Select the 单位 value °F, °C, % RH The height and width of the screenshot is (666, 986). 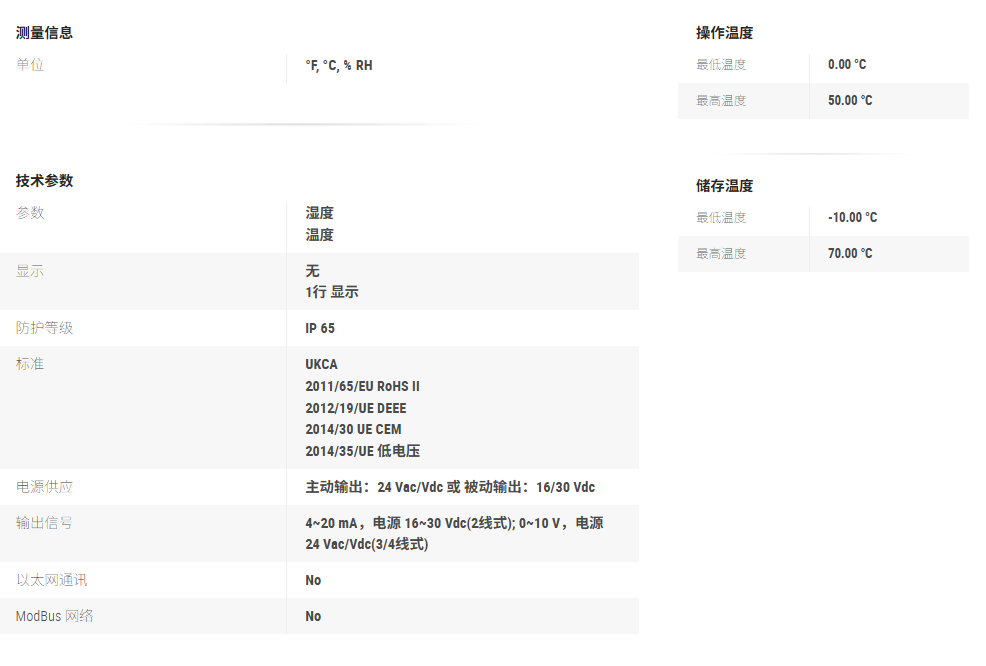338,66
